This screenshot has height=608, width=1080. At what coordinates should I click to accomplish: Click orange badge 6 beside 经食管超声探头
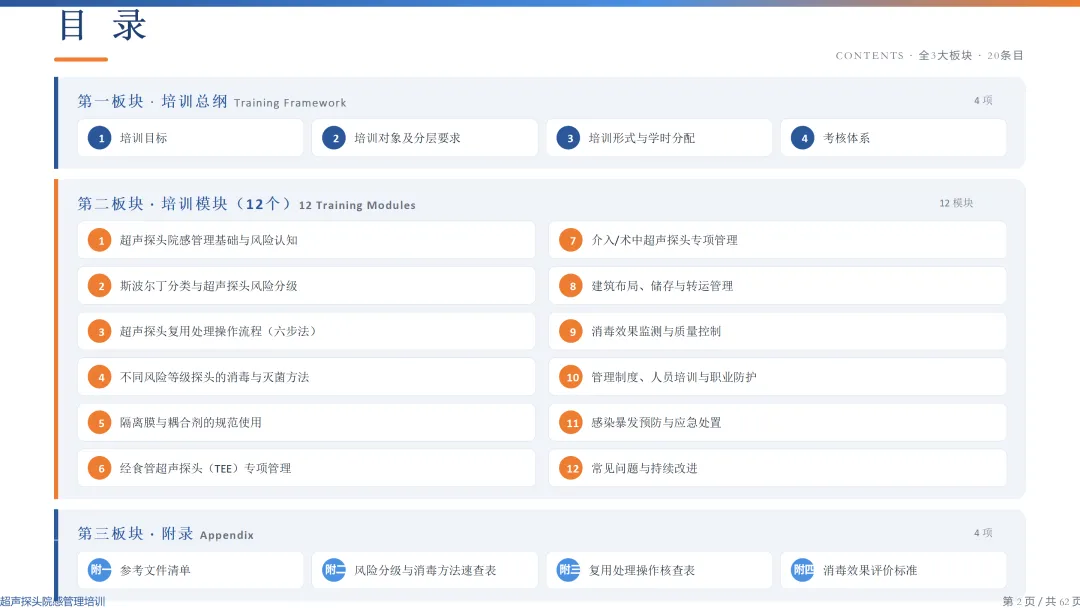100,468
